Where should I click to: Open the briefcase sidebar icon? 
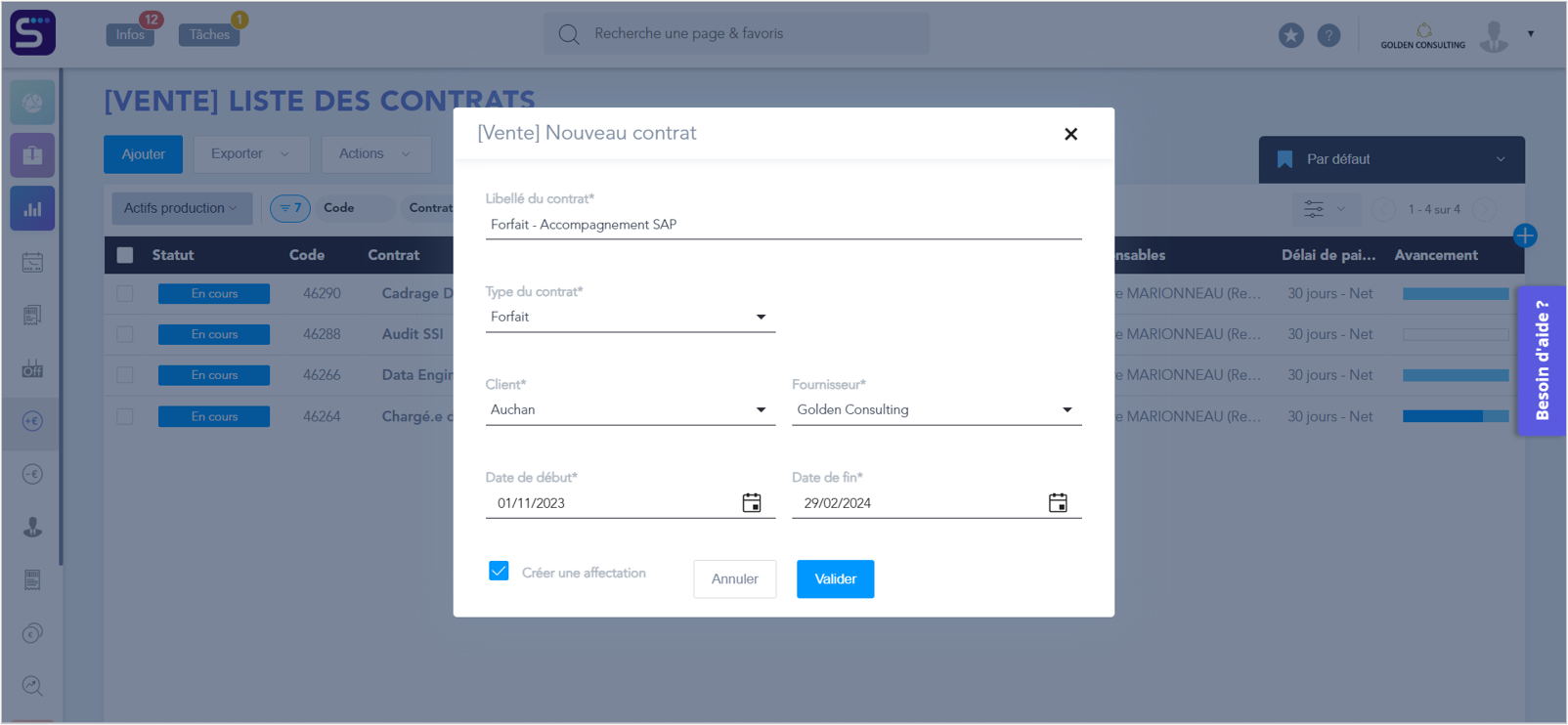click(x=32, y=155)
